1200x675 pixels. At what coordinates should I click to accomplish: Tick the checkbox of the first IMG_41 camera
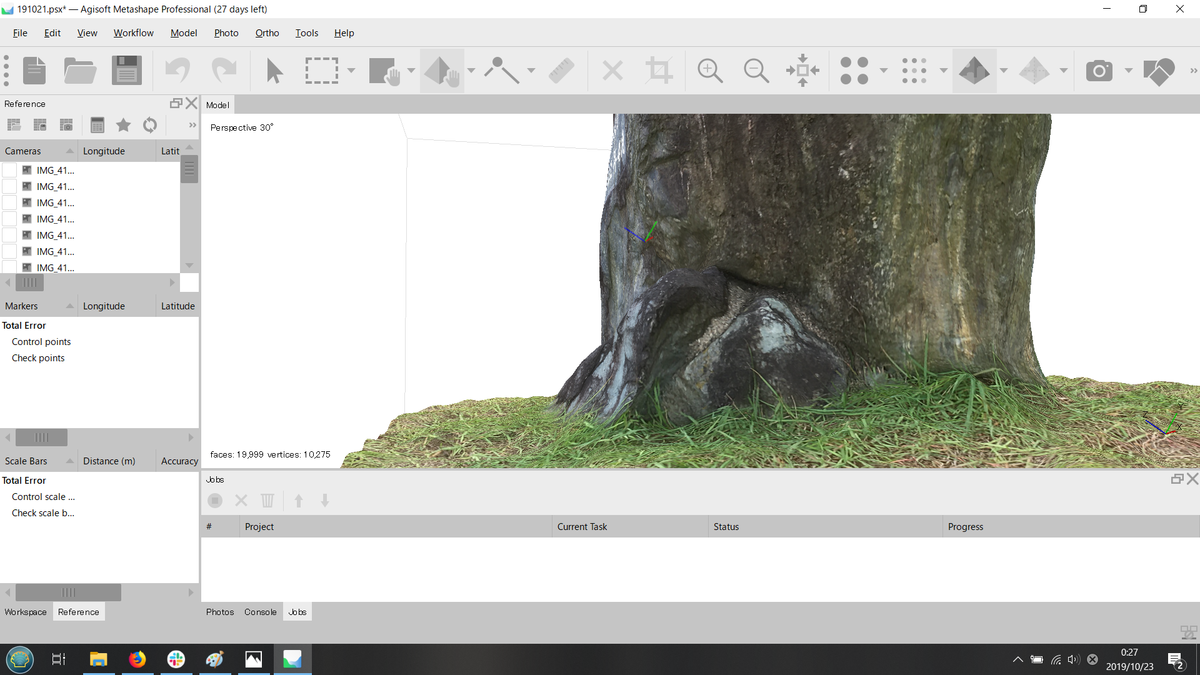point(9,171)
